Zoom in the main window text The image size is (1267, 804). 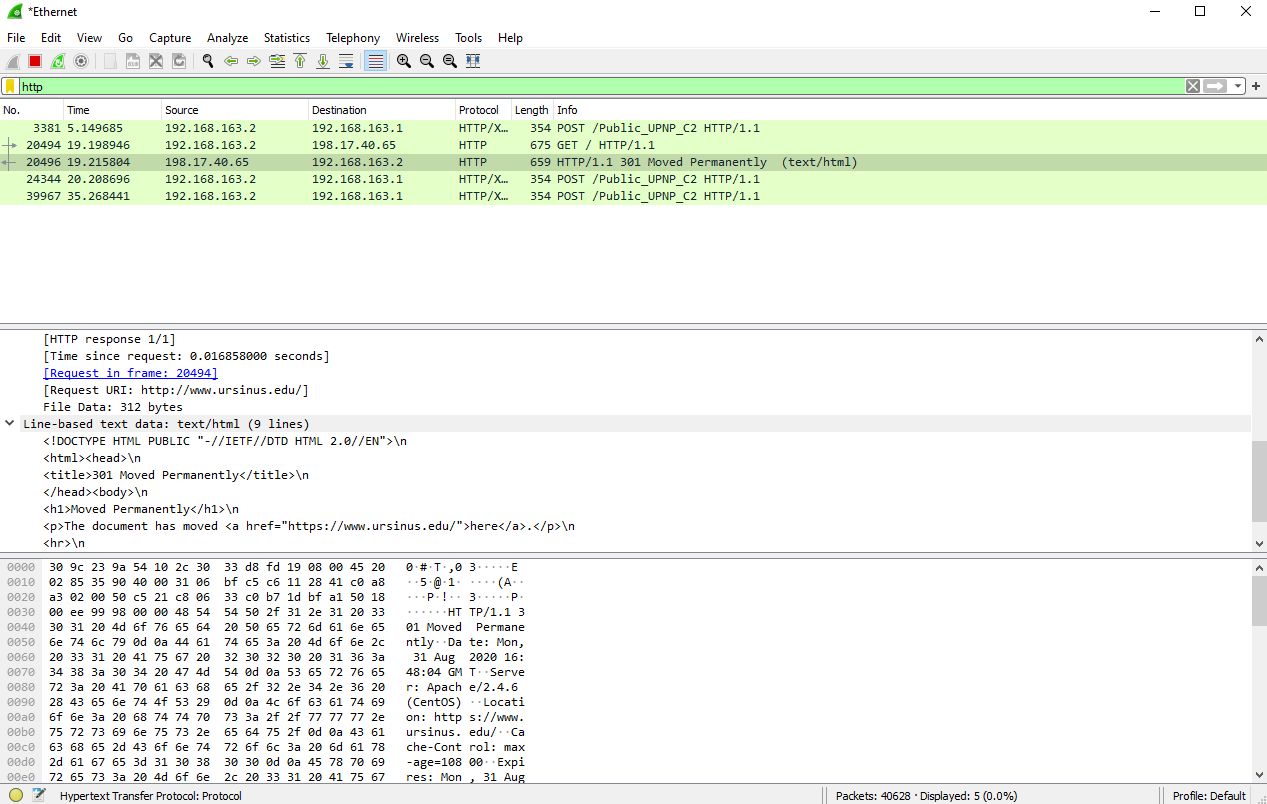point(404,61)
